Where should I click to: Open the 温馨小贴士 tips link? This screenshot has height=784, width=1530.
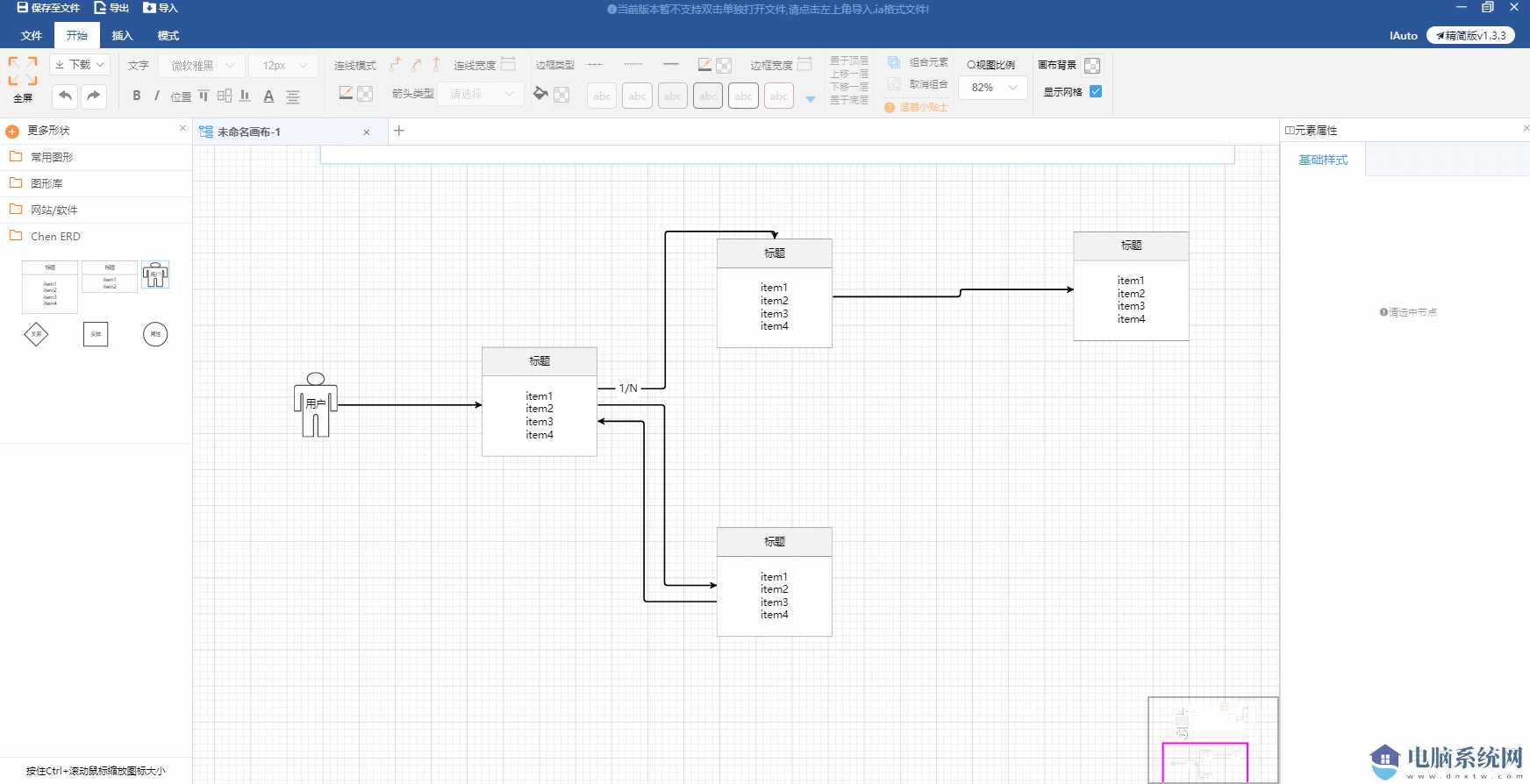click(917, 107)
